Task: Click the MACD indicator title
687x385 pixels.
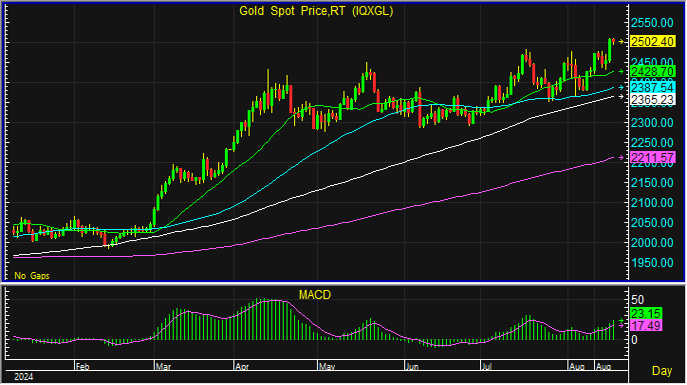Action: pos(315,295)
